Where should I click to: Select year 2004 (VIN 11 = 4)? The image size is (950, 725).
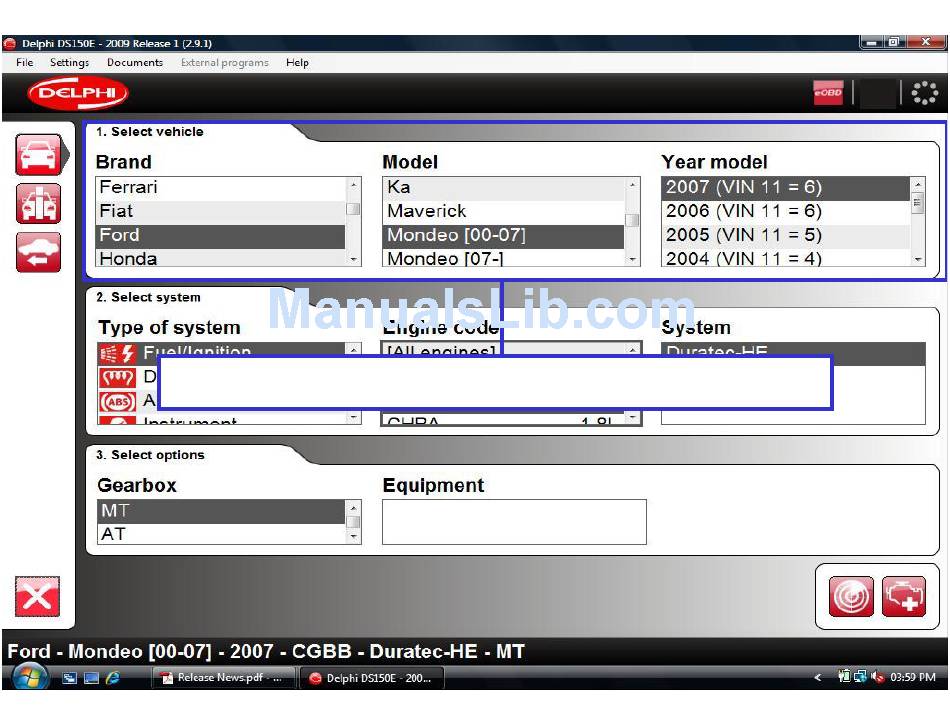point(786,259)
